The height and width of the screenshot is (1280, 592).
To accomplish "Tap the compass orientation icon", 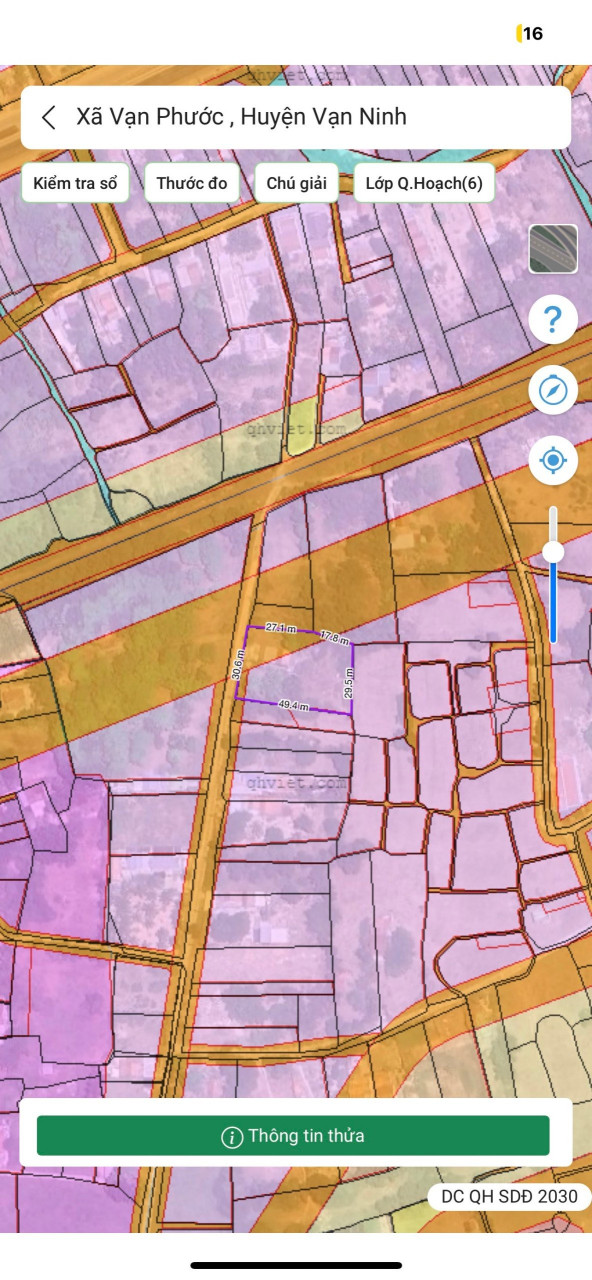I will (x=553, y=390).
